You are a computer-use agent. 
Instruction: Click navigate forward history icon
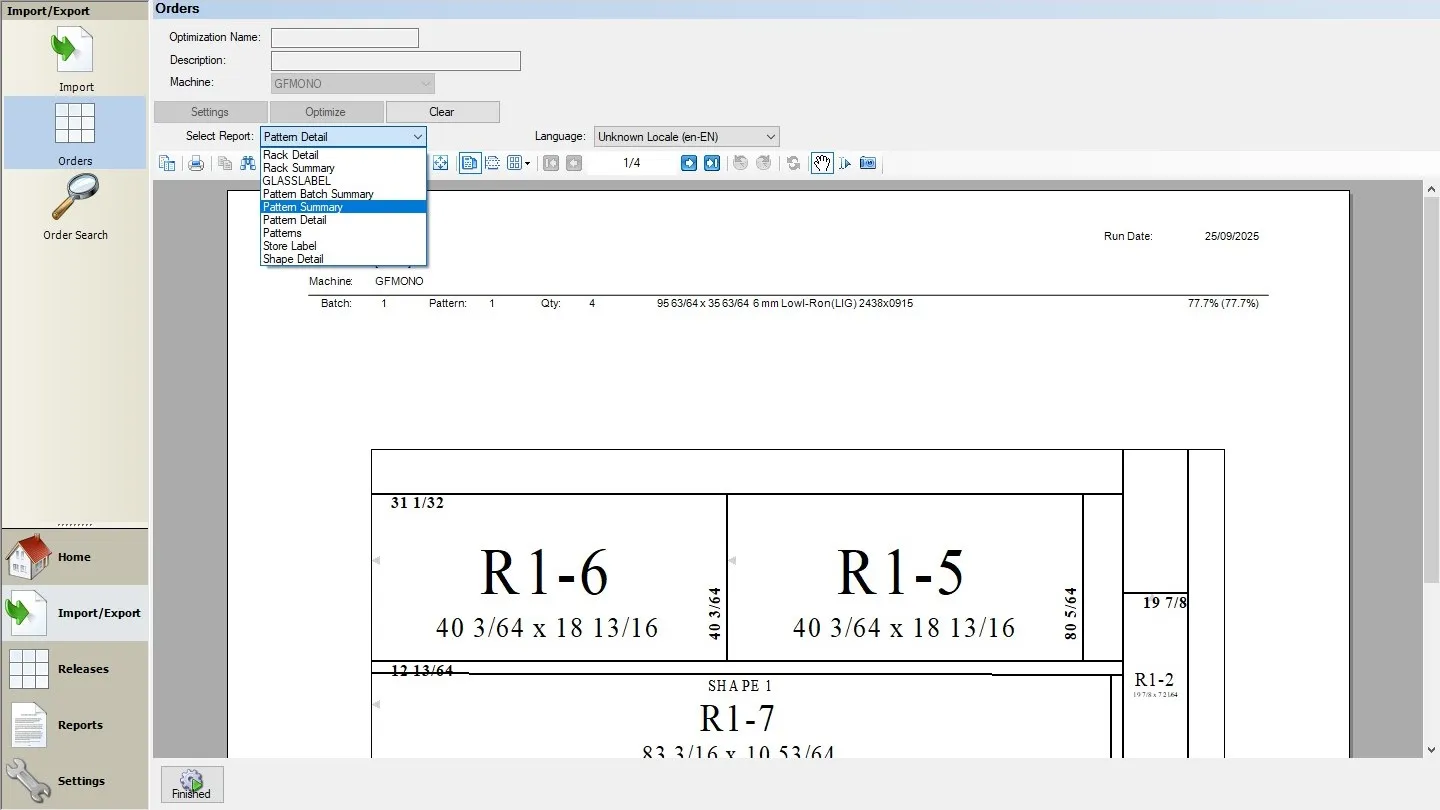(x=764, y=163)
